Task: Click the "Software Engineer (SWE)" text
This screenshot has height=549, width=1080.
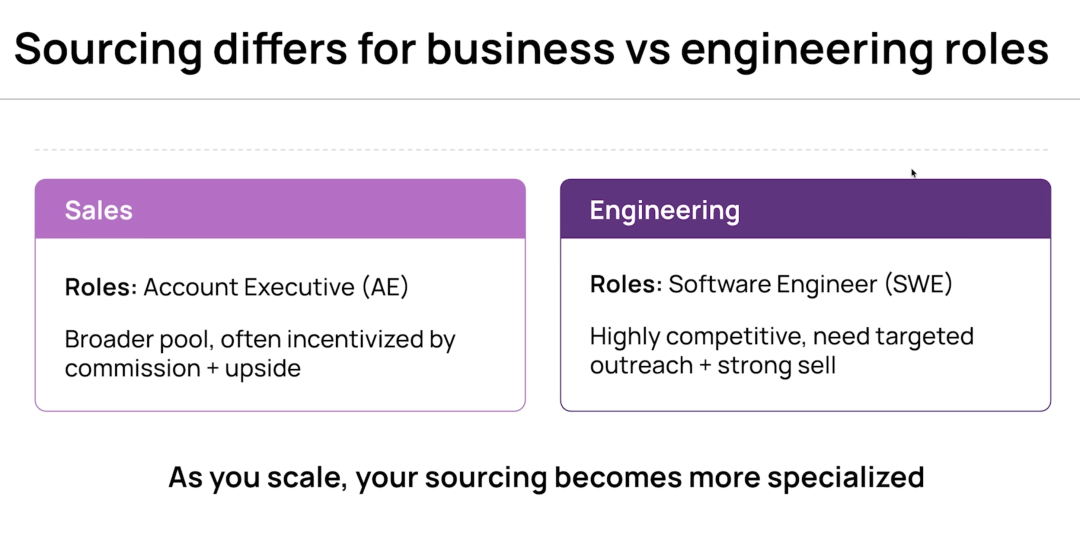Action: click(x=811, y=284)
